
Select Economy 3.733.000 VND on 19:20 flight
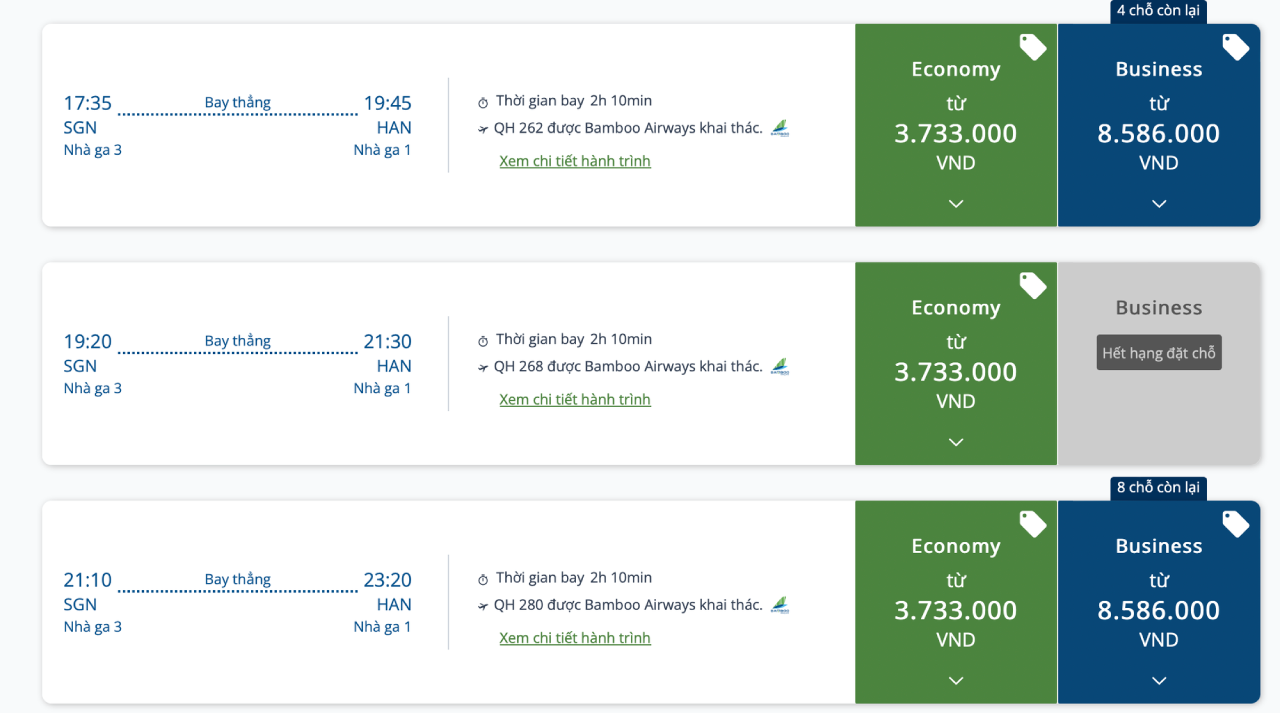pyautogui.click(x=956, y=371)
